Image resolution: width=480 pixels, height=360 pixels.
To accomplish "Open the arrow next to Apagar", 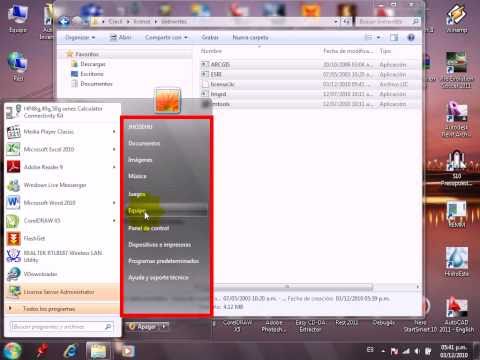I will [x=164, y=326].
